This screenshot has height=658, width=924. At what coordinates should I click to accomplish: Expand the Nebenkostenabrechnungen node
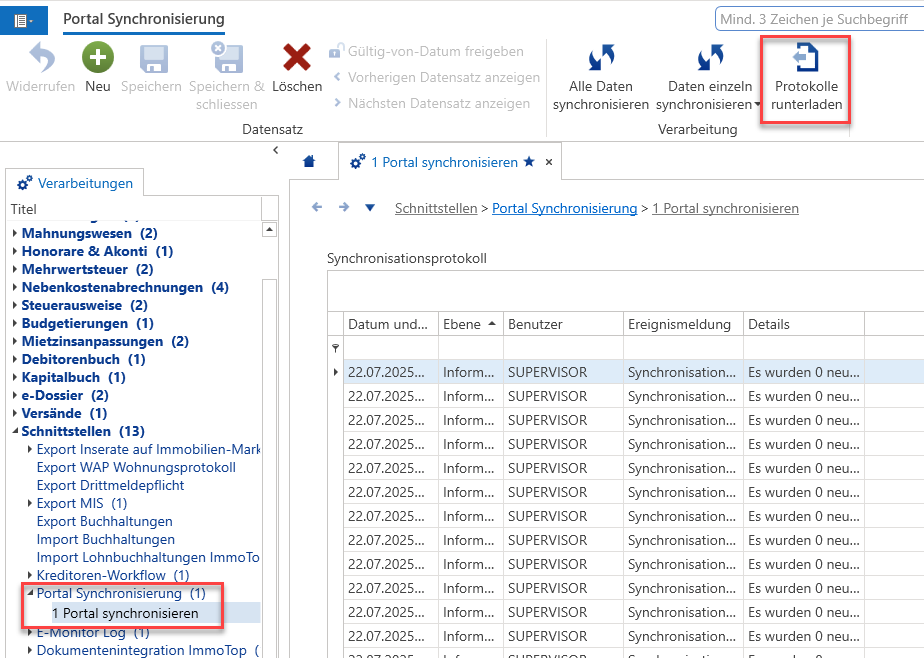click(x=15, y=287)
